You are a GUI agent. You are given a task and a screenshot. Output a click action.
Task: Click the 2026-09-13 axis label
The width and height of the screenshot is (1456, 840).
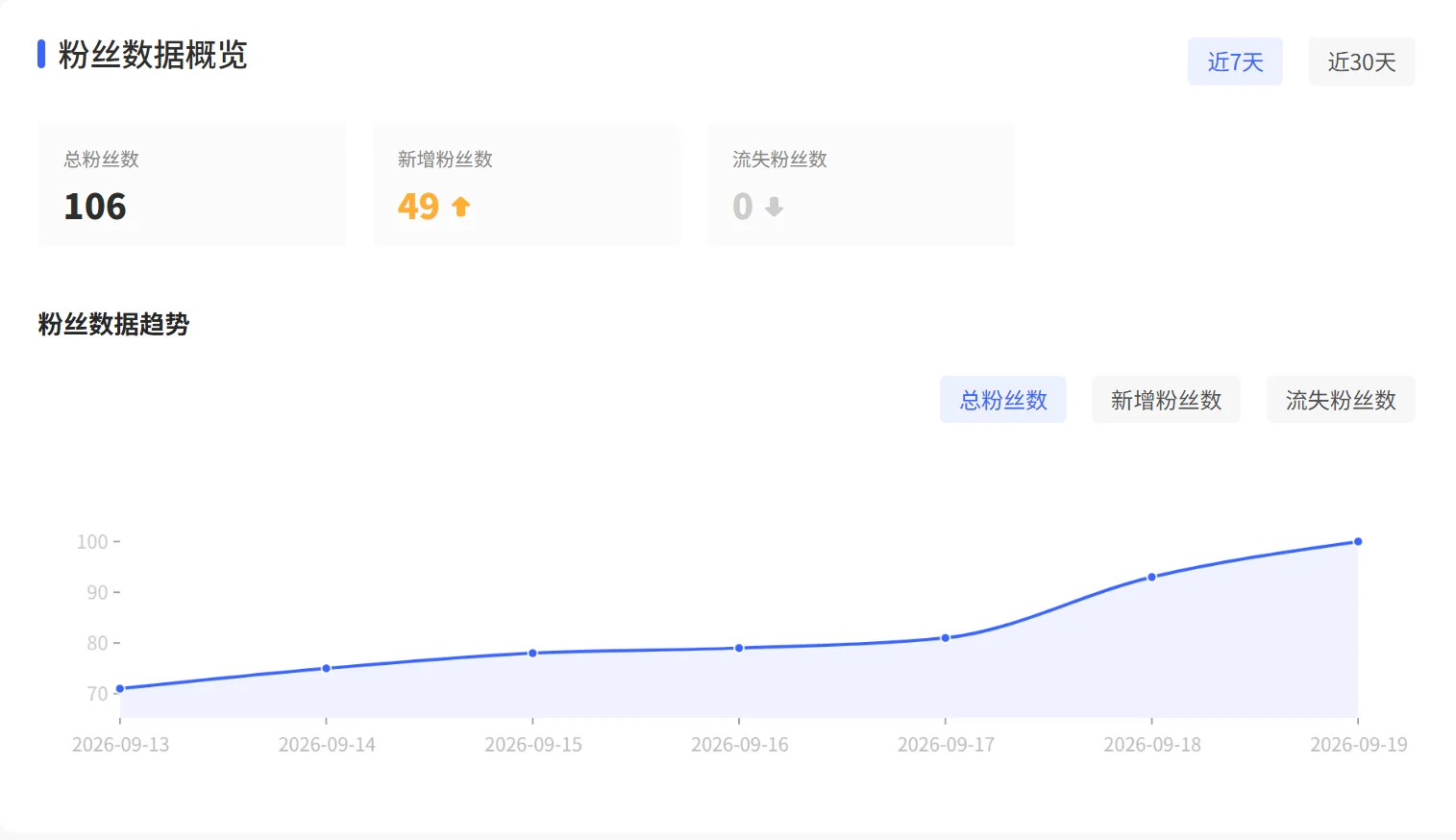[120, 745]
